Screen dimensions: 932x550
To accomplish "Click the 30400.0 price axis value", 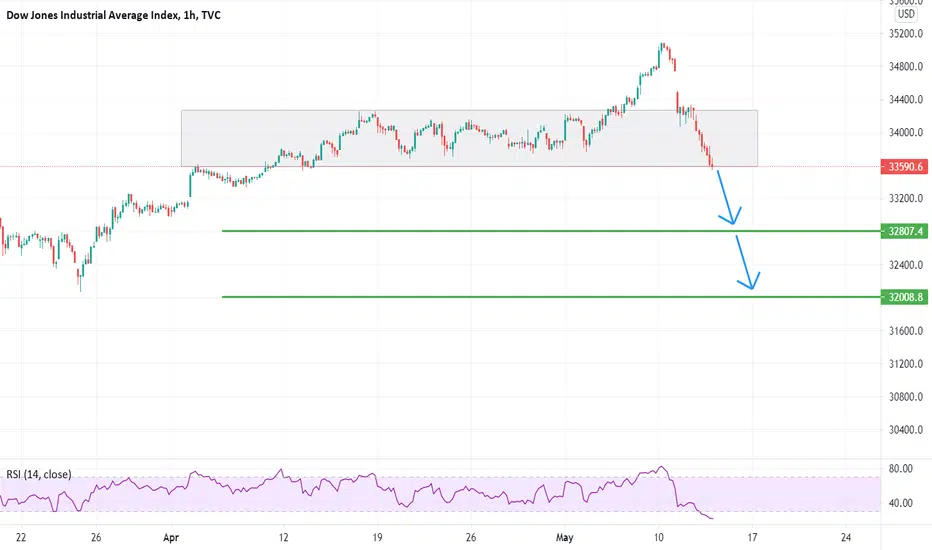I will point(906,430).
